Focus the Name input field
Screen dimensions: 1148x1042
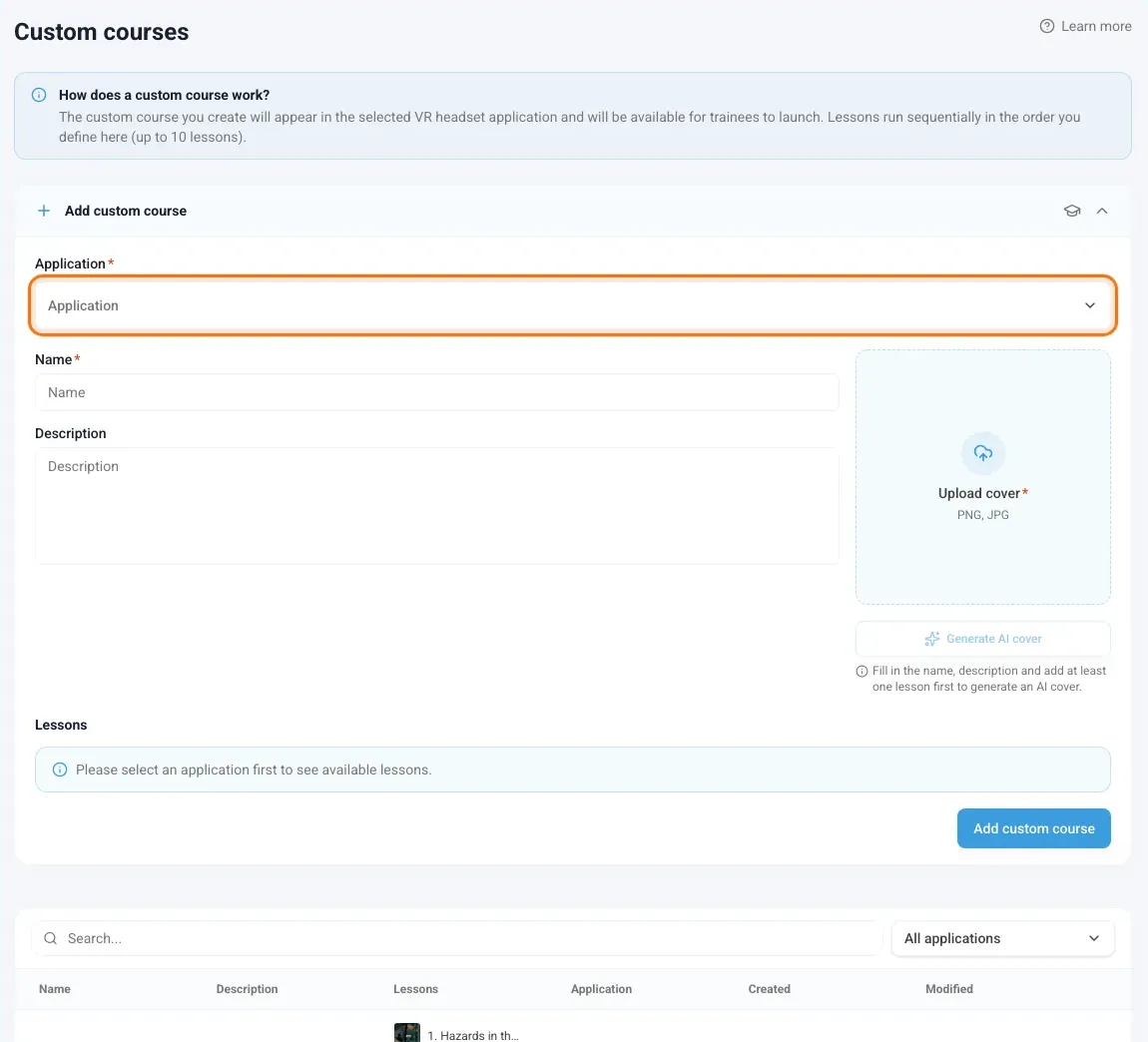(436, 392)
